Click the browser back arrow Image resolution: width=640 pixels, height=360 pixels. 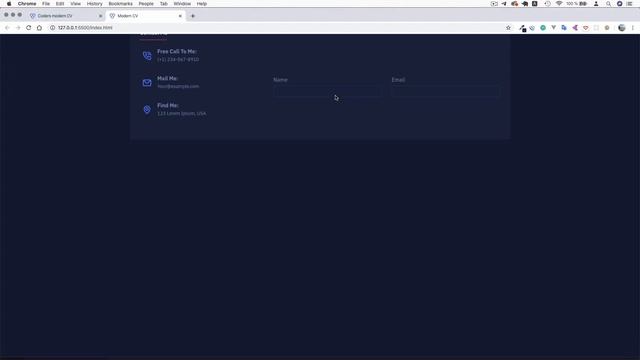point(7,28)
